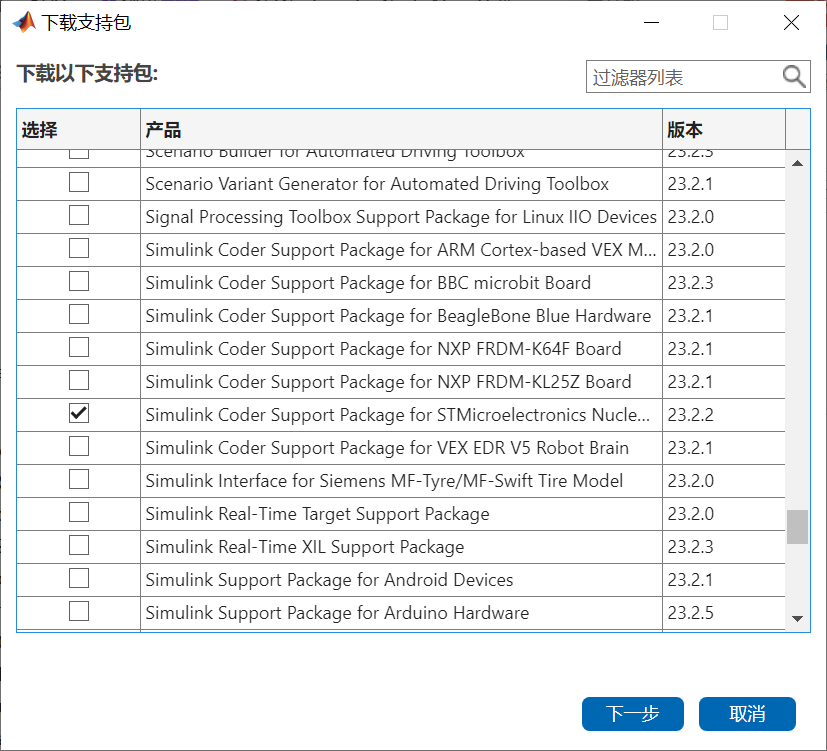827x751 pixels.
Task: Check Simulink Interface for Siemens MF-Tyre checkbox
Action: [79, 479]
